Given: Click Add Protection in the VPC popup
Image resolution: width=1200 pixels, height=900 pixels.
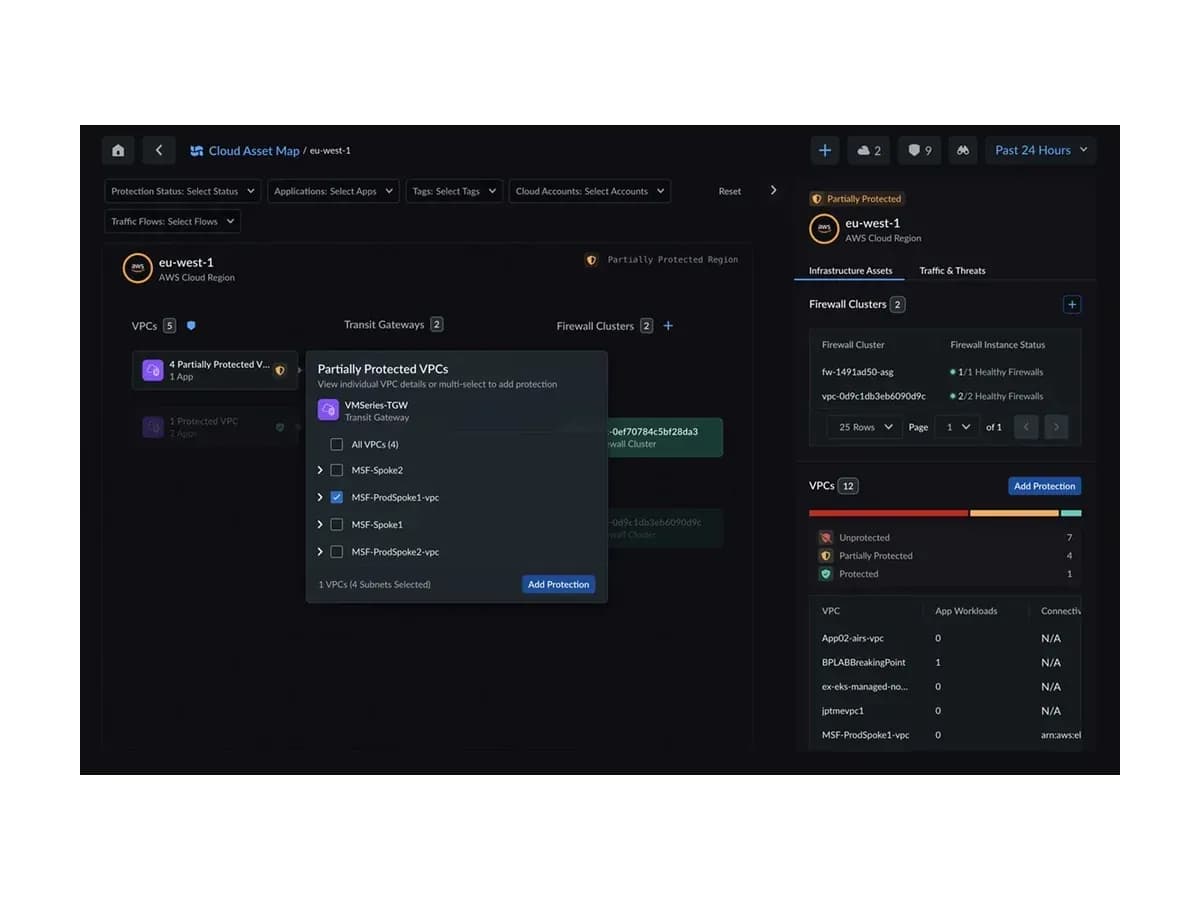Looking at the screenshot, I should [558, 584].
